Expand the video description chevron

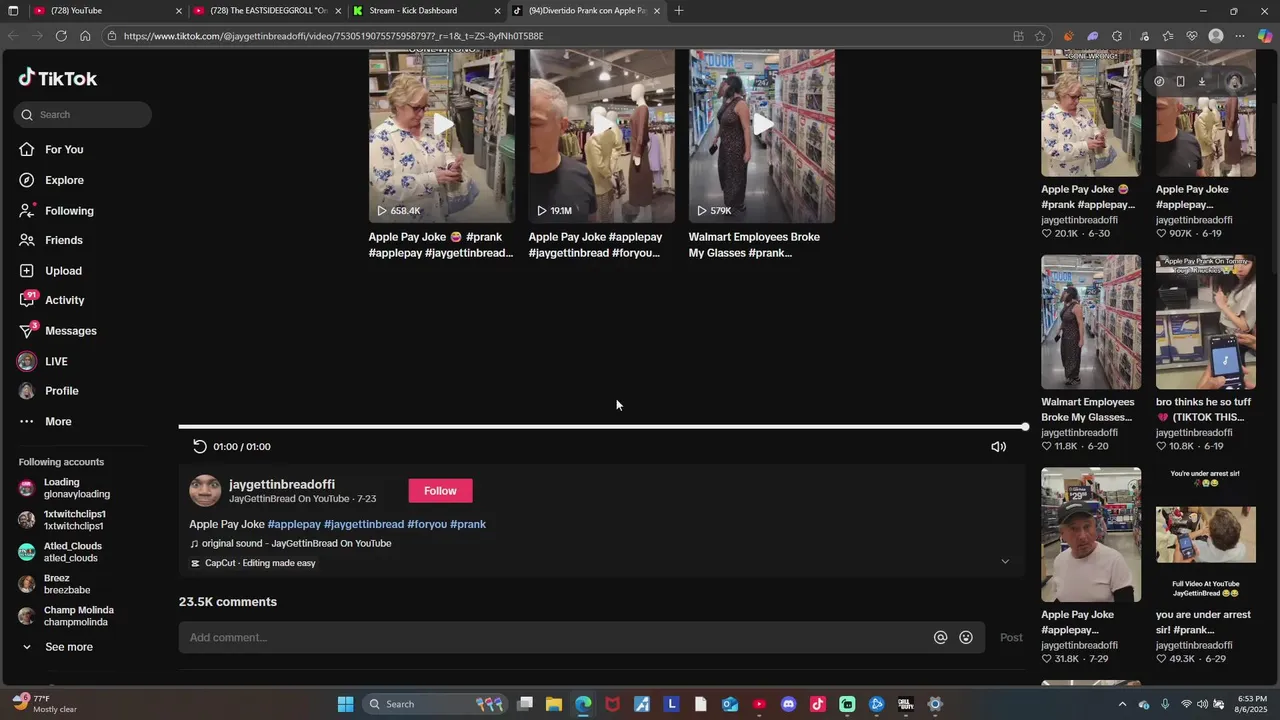[x=1005, y=562]
